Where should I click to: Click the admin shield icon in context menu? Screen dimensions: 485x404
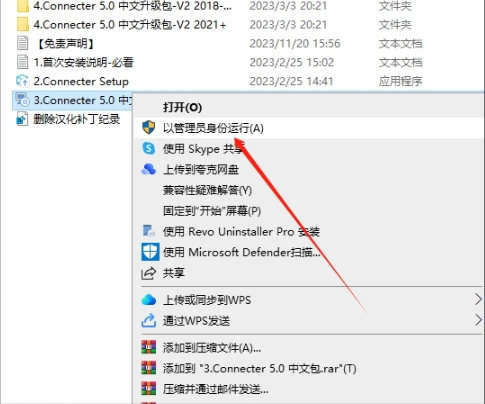click(148, 128)
